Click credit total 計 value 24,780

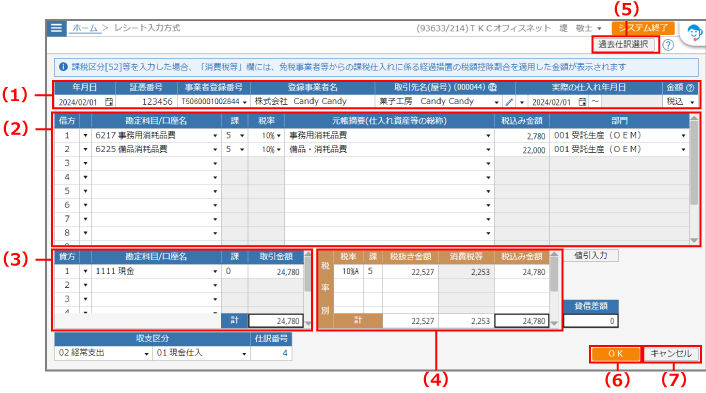(x=276, y=321)
